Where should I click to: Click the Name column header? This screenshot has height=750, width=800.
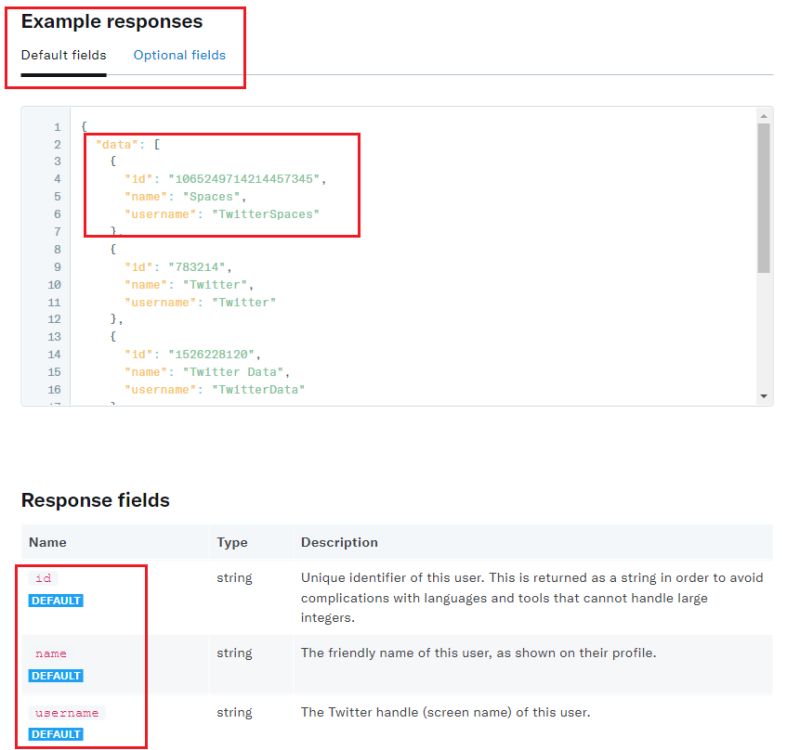pyautogui.click(x=47, y=542)
